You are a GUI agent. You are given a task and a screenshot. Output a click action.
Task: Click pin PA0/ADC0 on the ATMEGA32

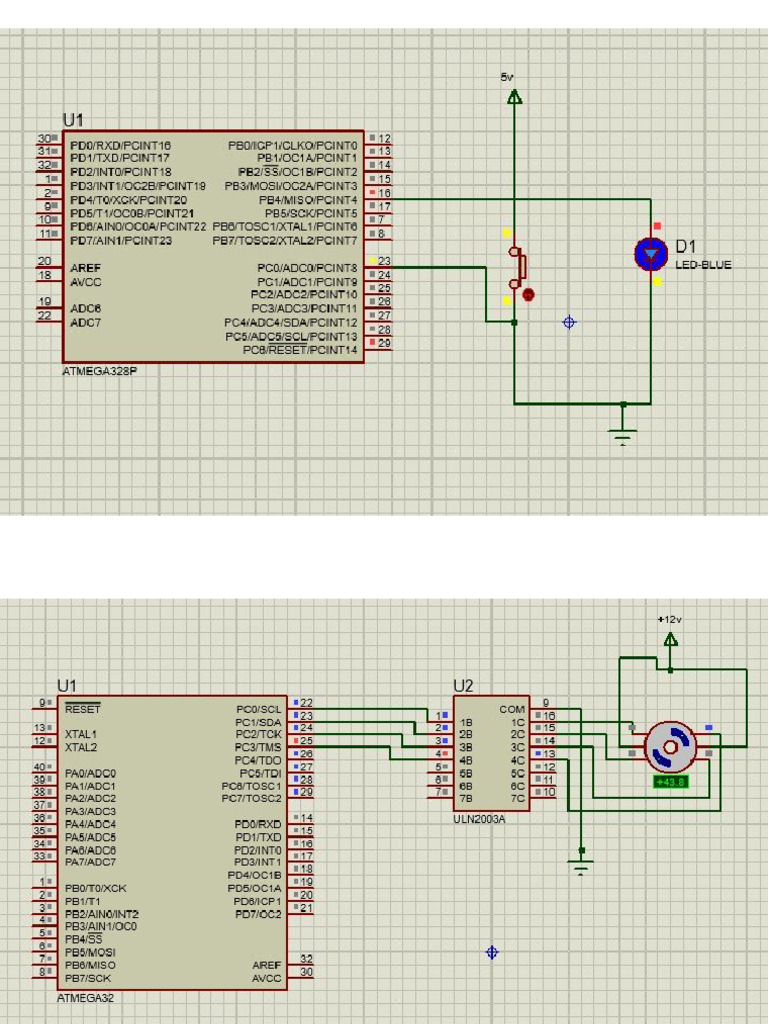click(90, 773)
